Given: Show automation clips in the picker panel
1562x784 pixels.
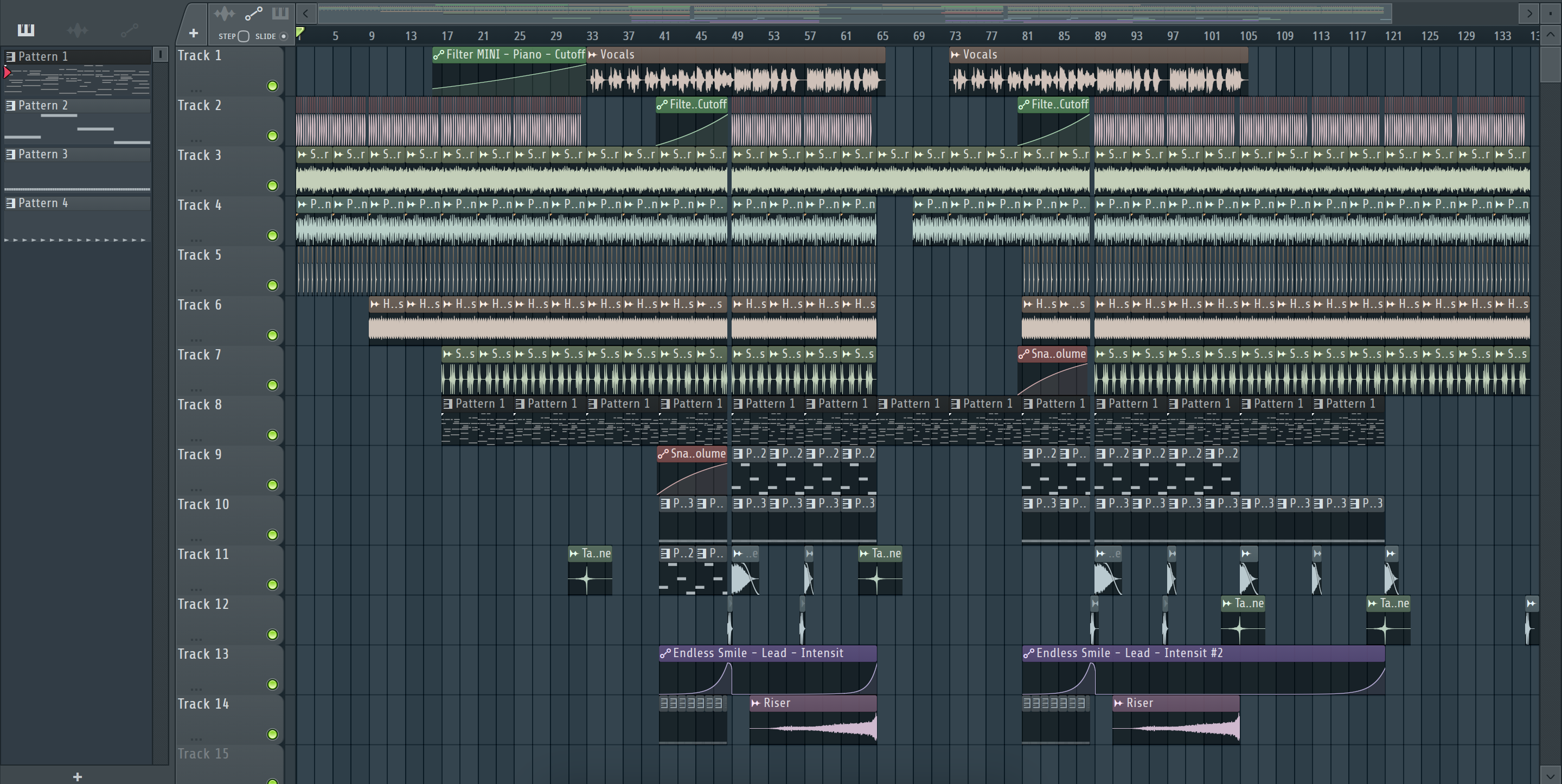Looking at the screenshot, I should pos(129,30).
